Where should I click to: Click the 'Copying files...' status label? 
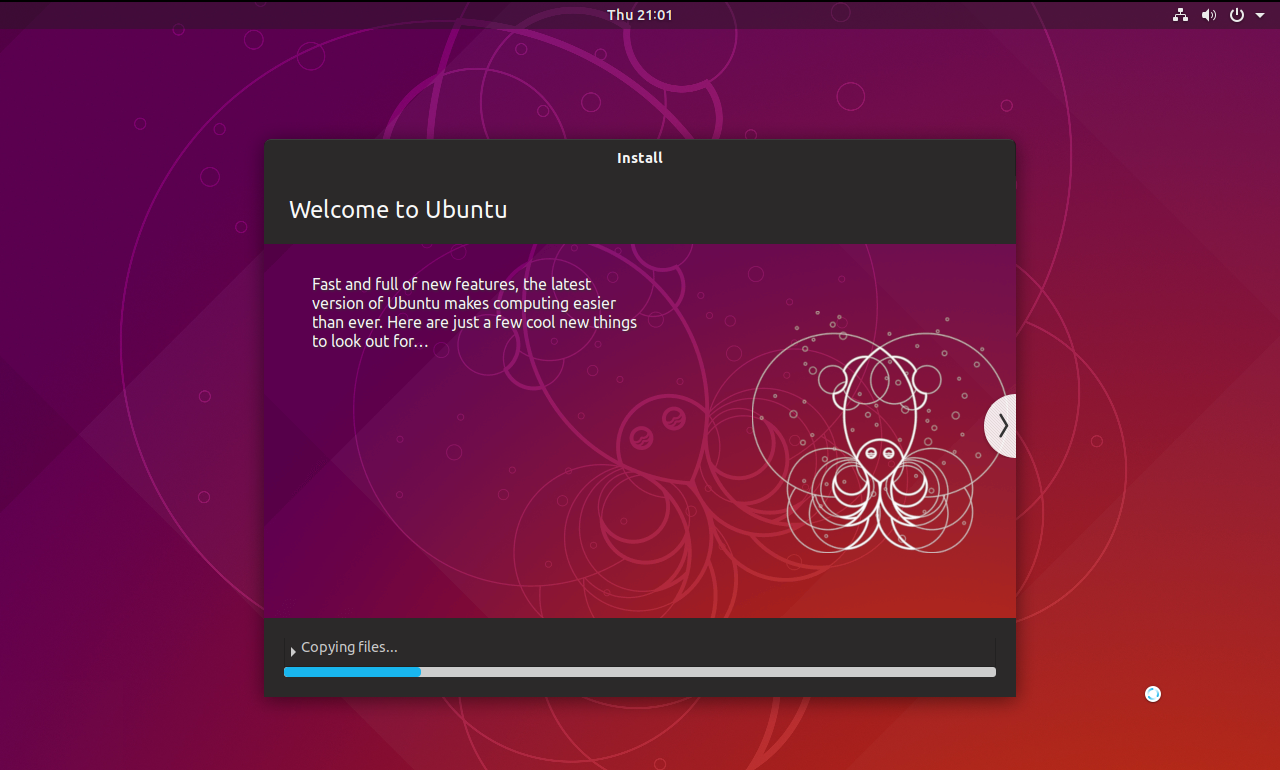point(349,647)
